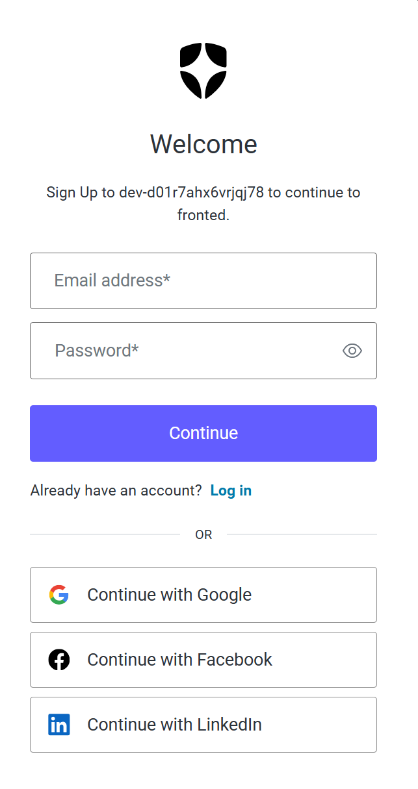Click the word "fronted." in subtitle
Image resolution: width=418 pixels, height=789 pixels.
[203, 215]
